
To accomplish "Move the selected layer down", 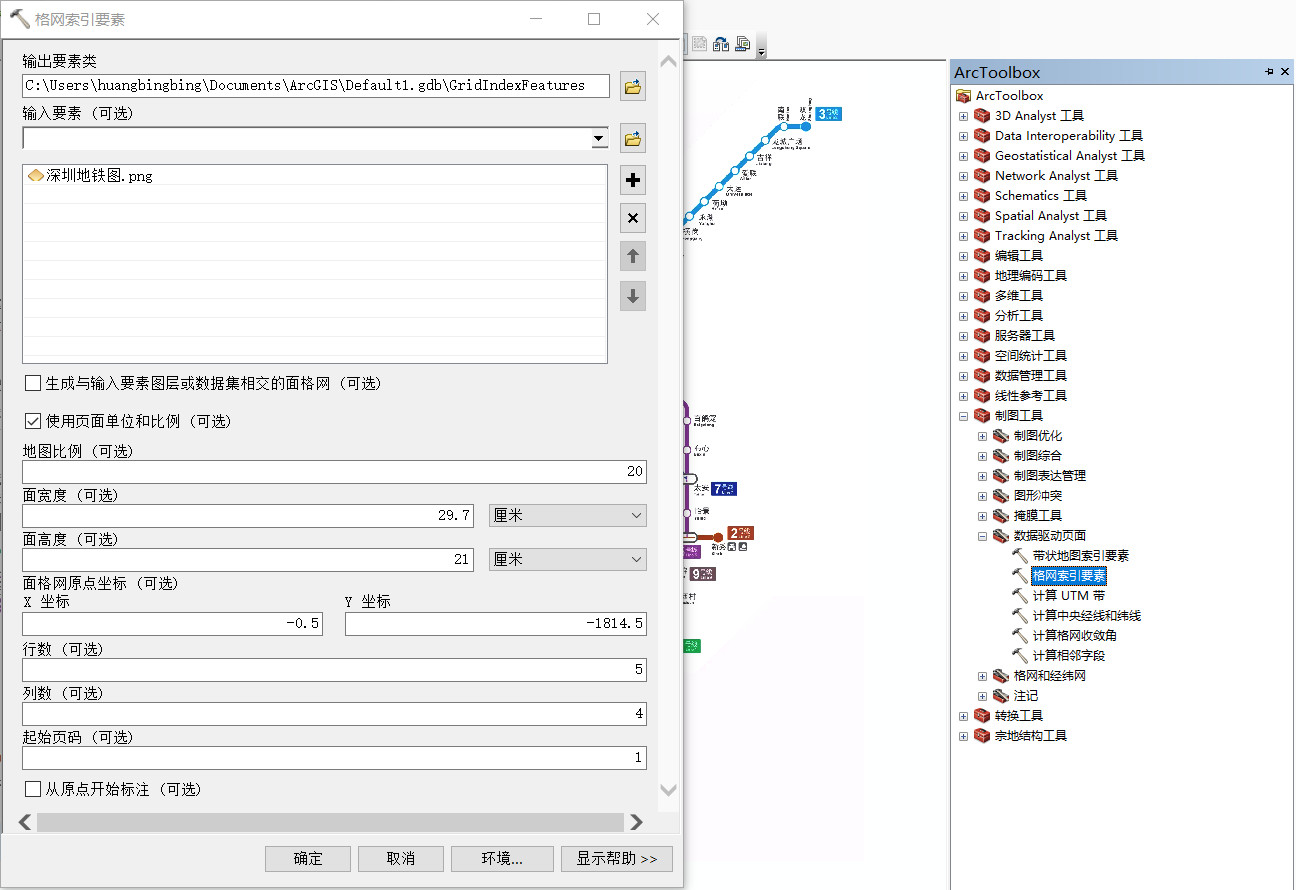I will point(632,295).
